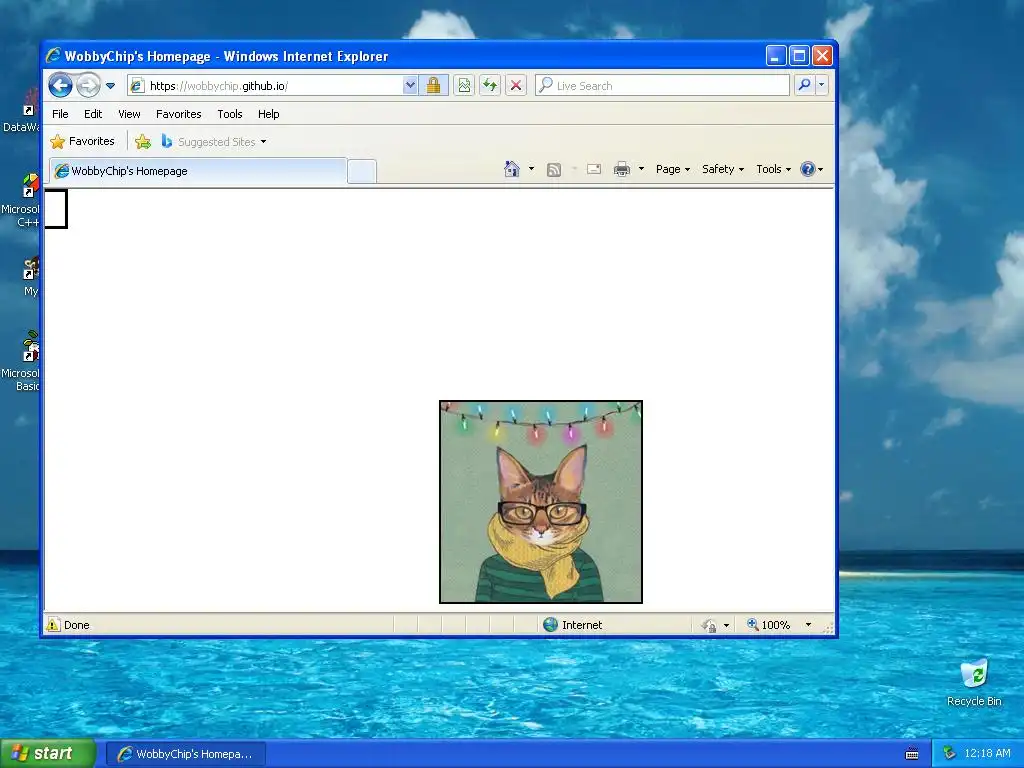1024x768 pixels.
Task: Click the Refresh button
Action: pos(490,86)
